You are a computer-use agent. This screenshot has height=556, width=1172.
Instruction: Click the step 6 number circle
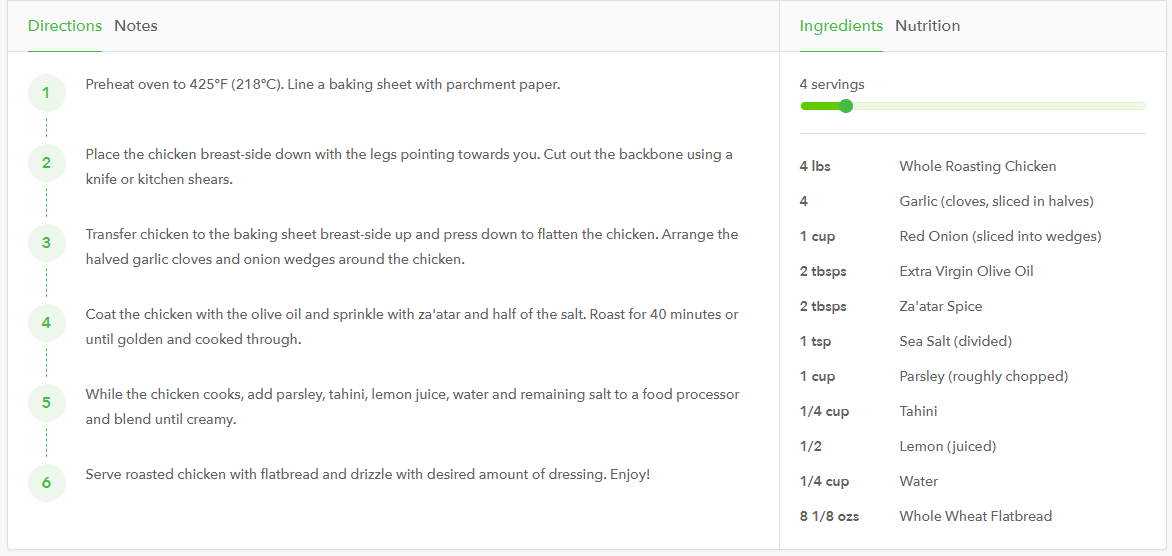46,483
